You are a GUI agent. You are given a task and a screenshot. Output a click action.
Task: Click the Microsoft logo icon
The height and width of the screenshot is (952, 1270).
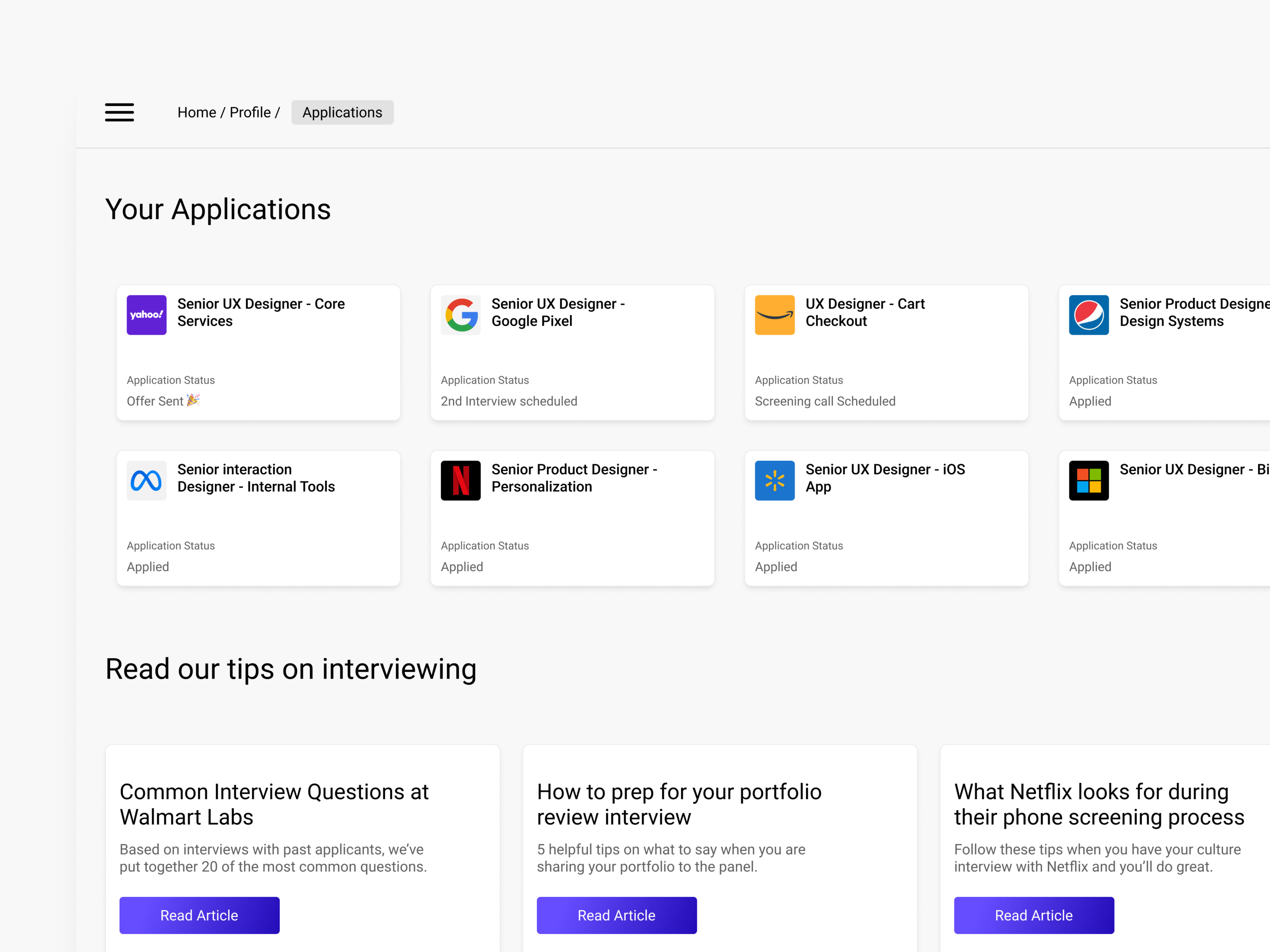pyautogui.click(x=1089, y=480)
